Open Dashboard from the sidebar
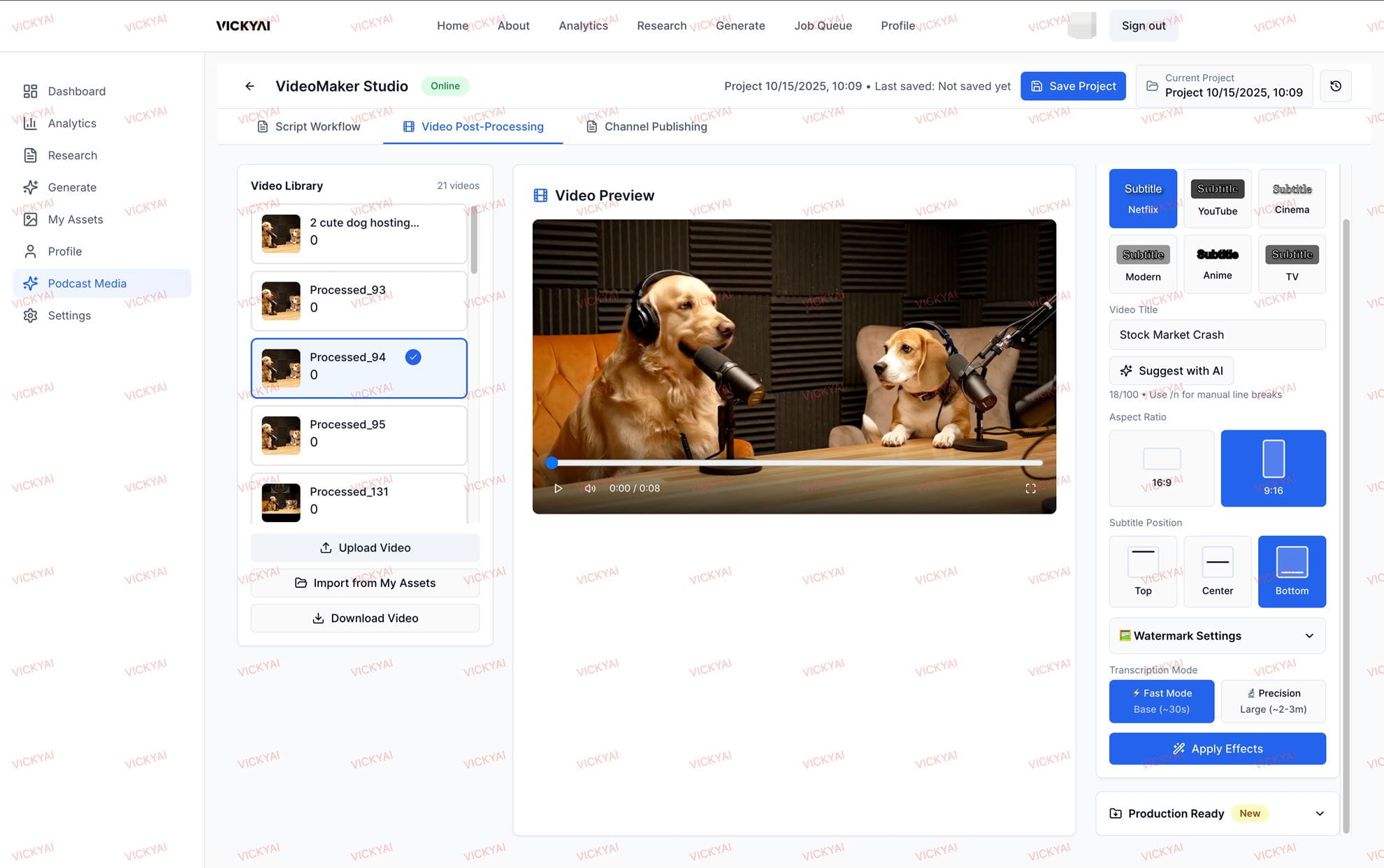This screenshot has height=868, width=1384. pyautogui.click(x=76, y=92)
